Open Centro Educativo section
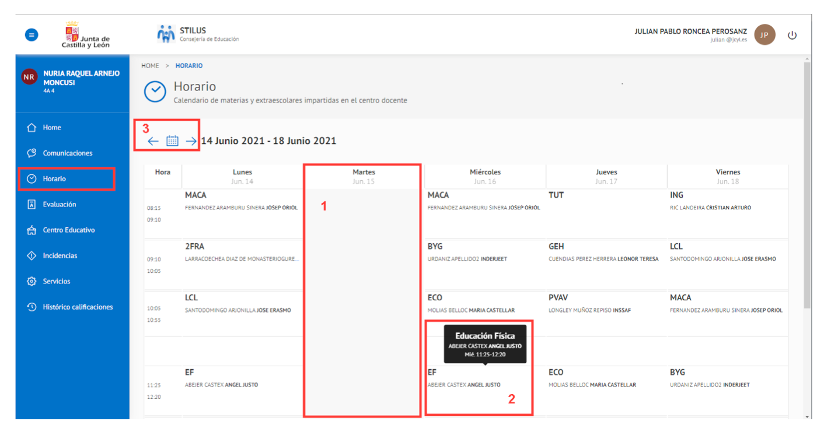This screenshot has height=436, width=832. [x=68, y=230]
